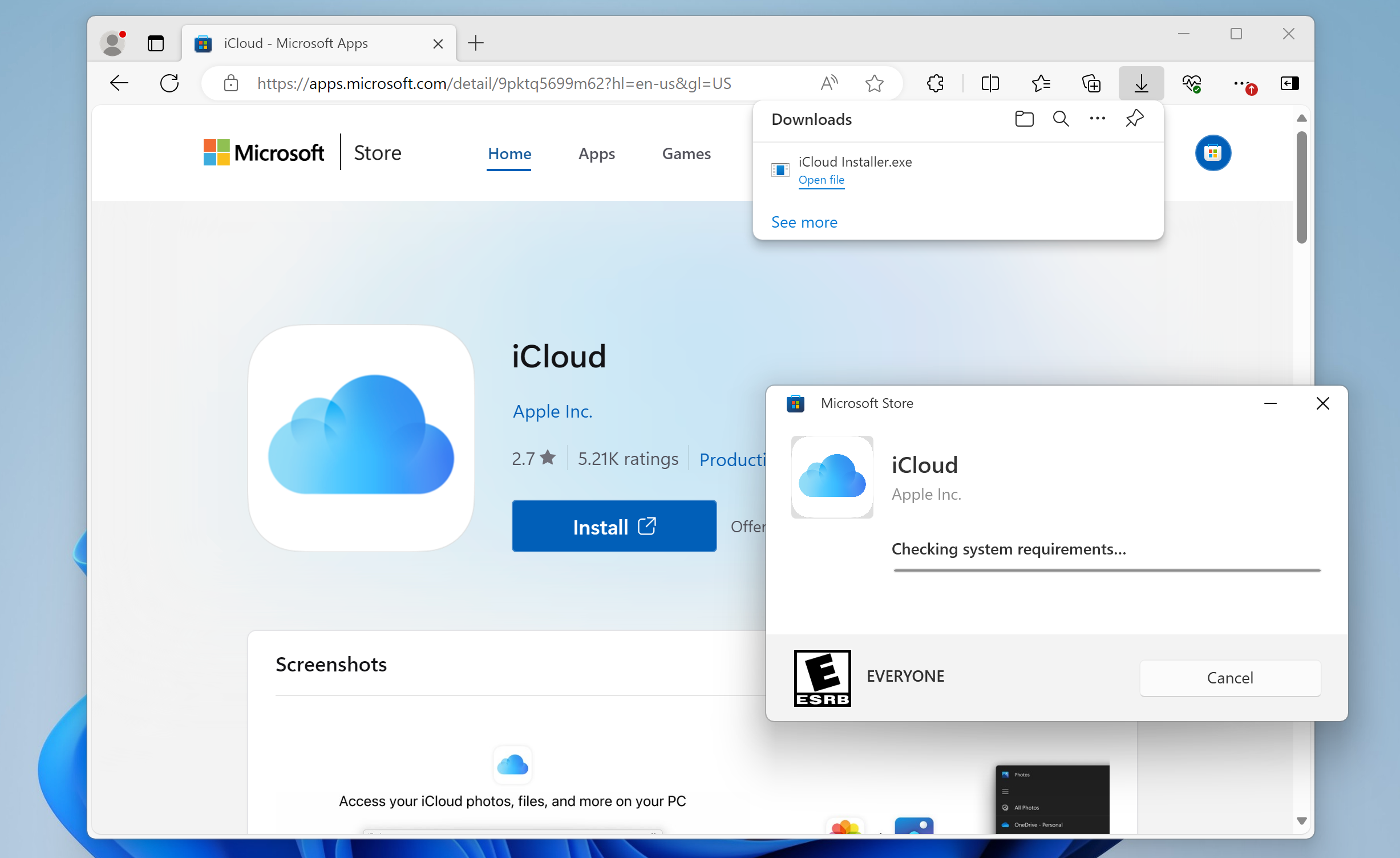Minimize the Microsoft Store dialog
The width and height of the screenshot is (1400, 858).
click(x=1270, y=403)
